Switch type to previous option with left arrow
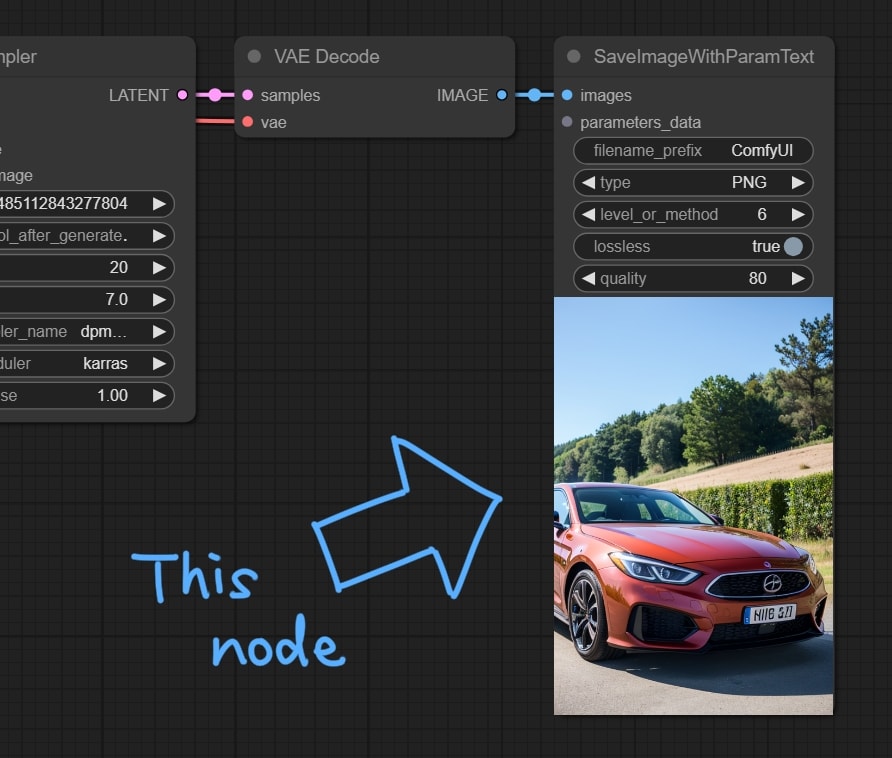 (x=588, y=183)
